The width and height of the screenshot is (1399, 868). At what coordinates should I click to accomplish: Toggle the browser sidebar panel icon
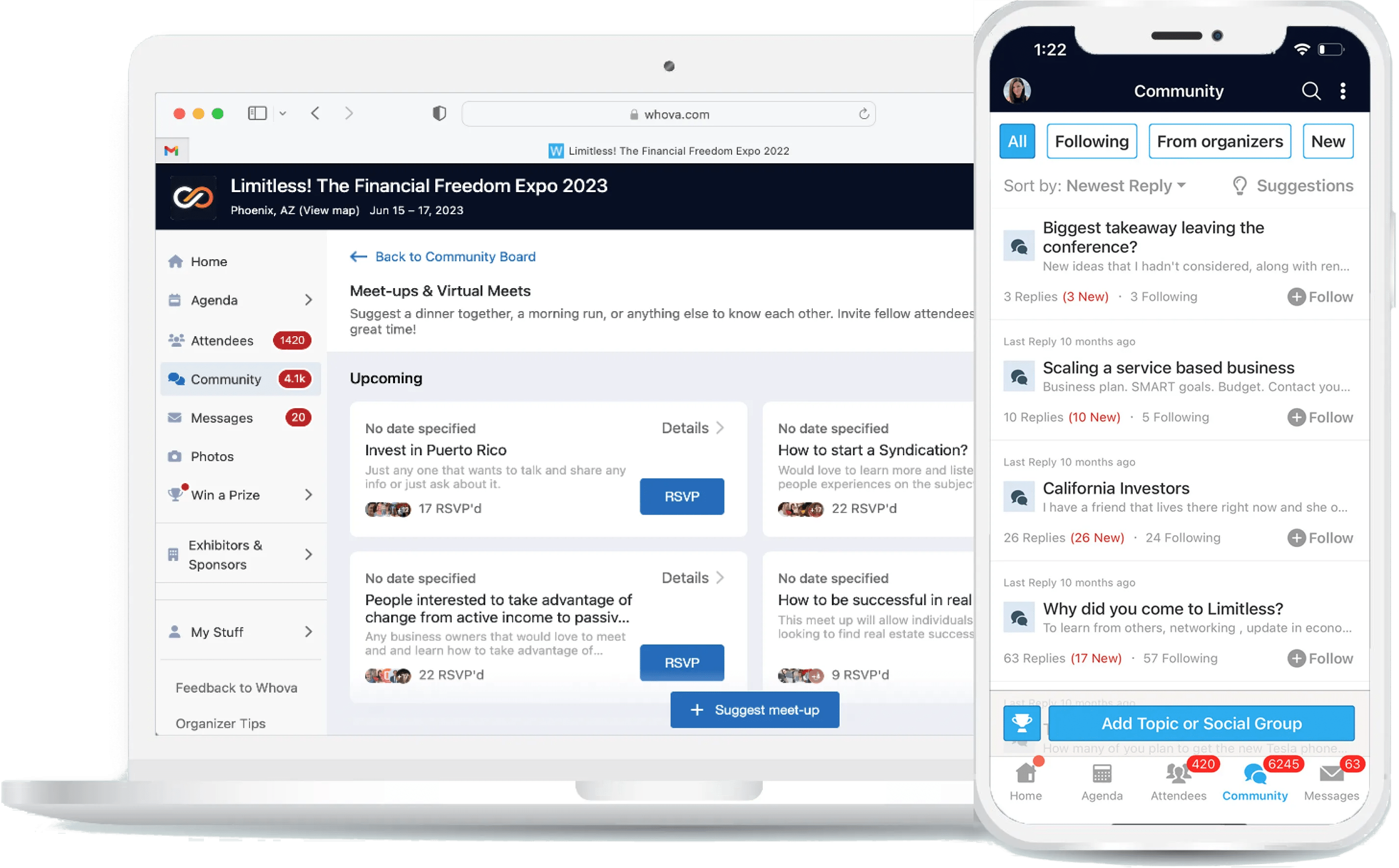point(257,113)
